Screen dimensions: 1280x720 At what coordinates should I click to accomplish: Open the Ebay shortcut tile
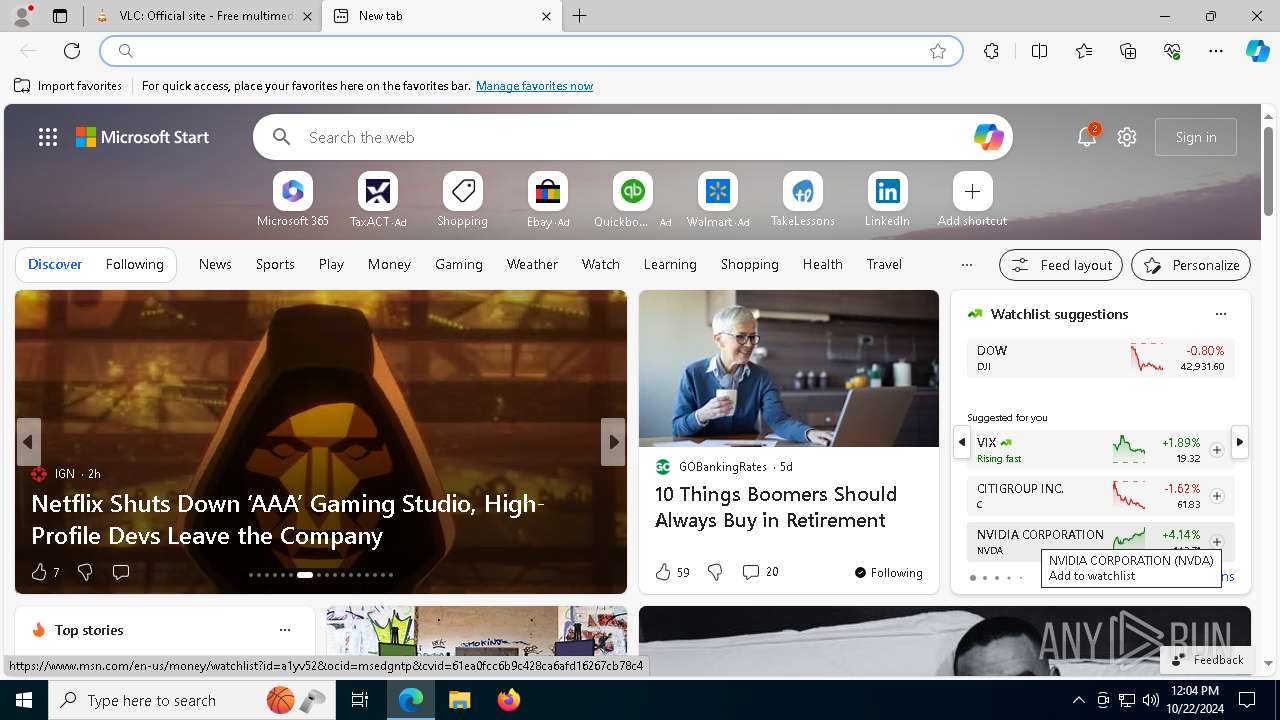[x=547, y=199]
